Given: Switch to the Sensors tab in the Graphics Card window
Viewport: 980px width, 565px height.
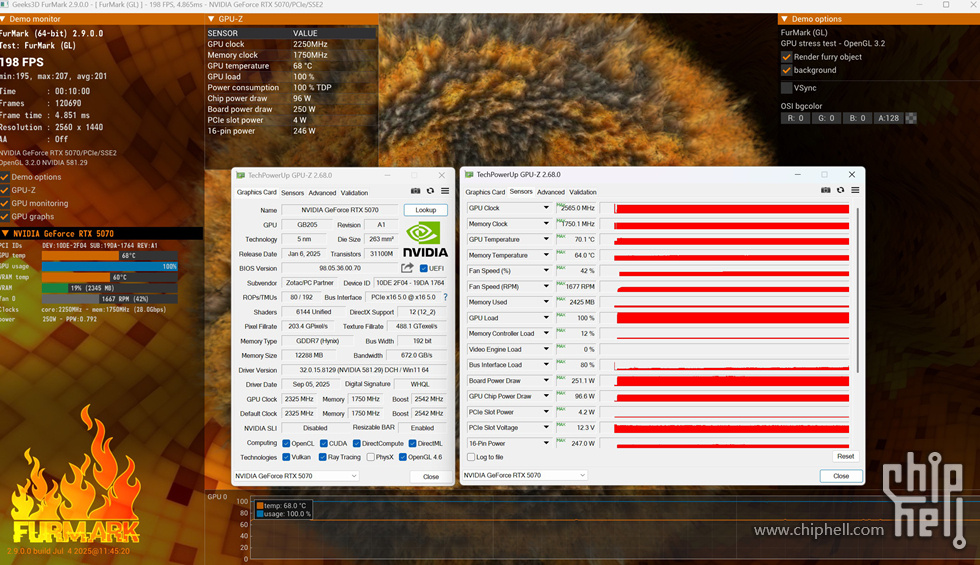Looking at the screenshot, I should click(x=292, y=192).
